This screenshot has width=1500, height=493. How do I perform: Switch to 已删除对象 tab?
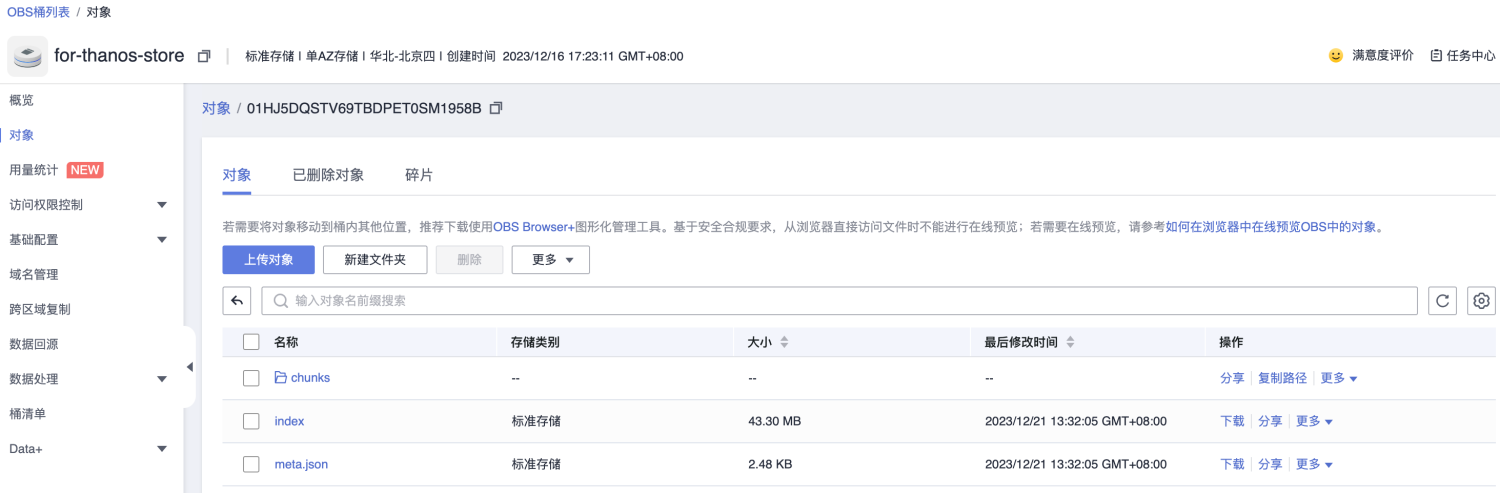coord(328,175)
